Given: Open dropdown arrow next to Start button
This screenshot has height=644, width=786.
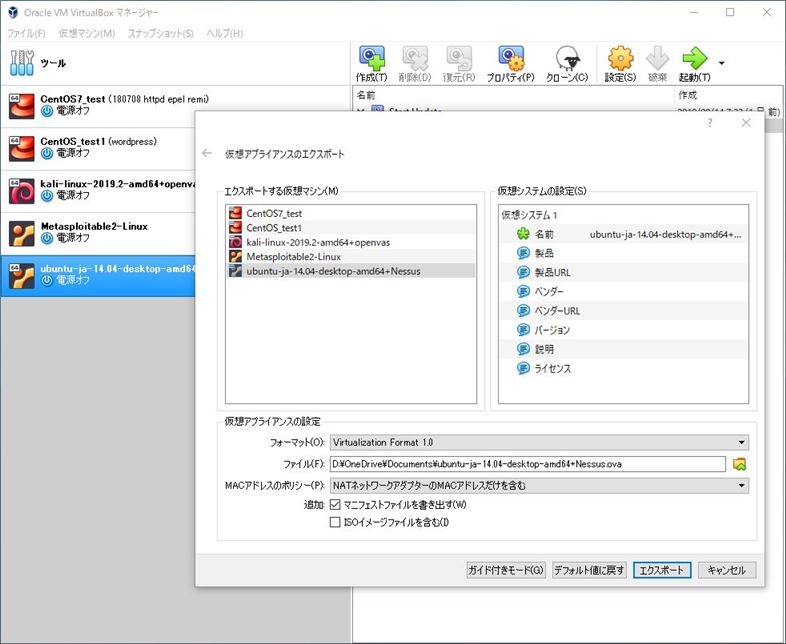Looking at the screenshot, I should [721, 63].
